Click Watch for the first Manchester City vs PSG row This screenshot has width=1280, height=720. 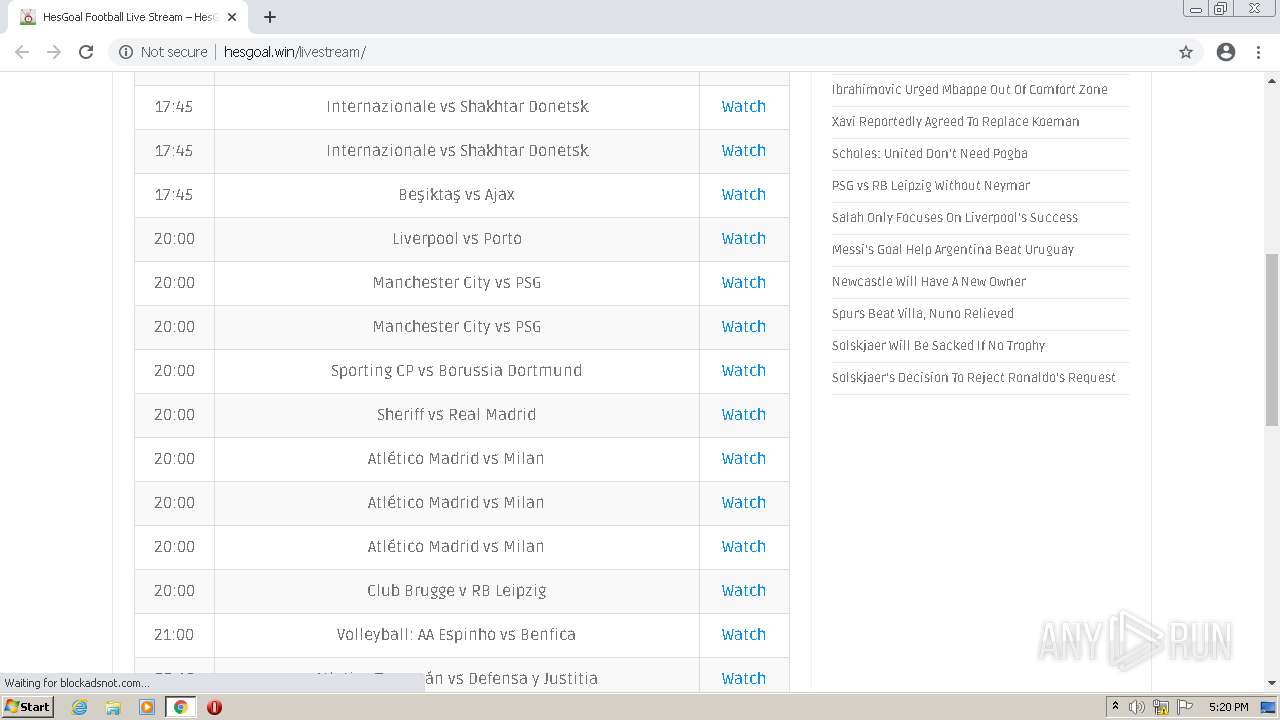743,283
